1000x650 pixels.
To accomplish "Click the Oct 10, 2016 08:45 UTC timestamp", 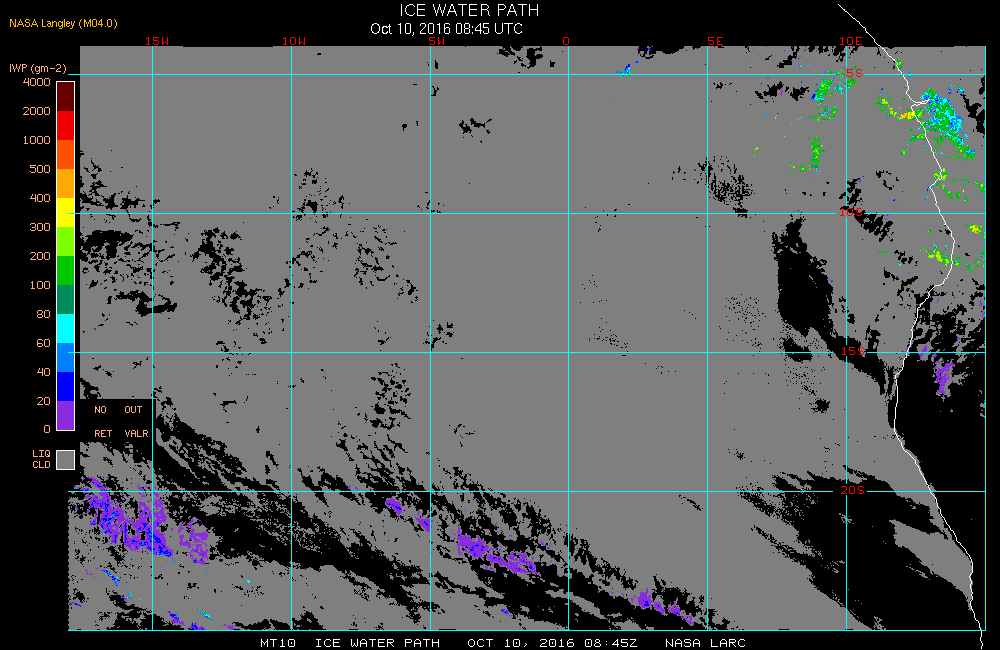I will [x=446, y=29].
